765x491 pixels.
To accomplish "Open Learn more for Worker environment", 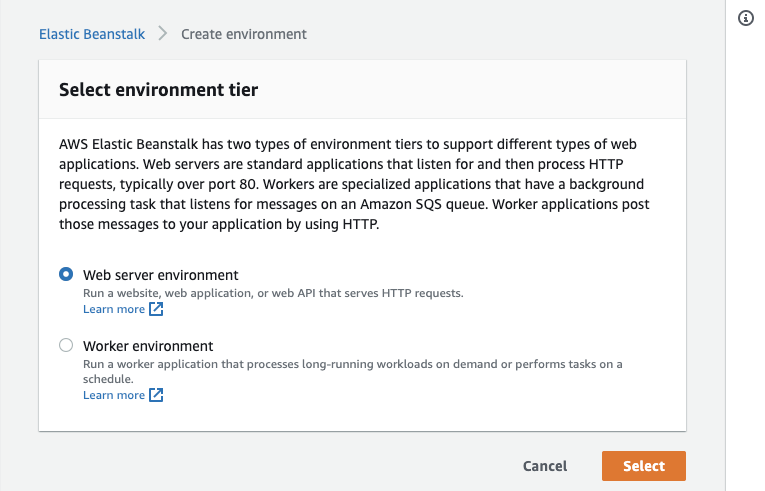I will click(x=114, y=395).
